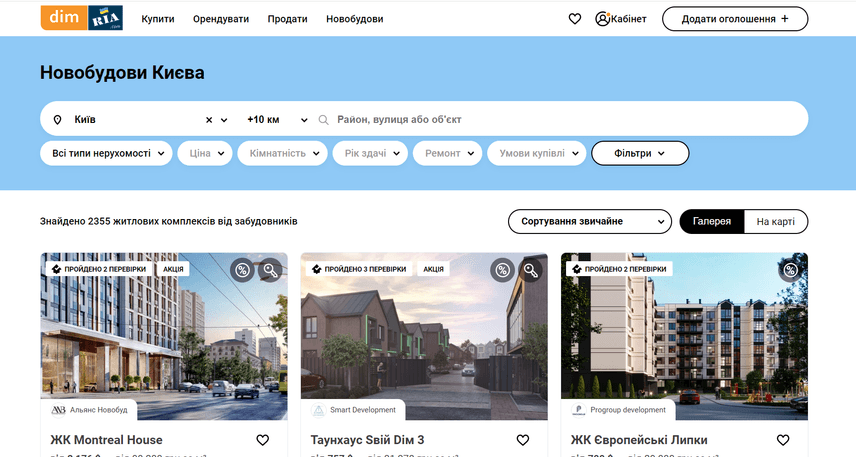Click the DIM.RIA logo
856x457 pixels.
click(x=82, y=18)
